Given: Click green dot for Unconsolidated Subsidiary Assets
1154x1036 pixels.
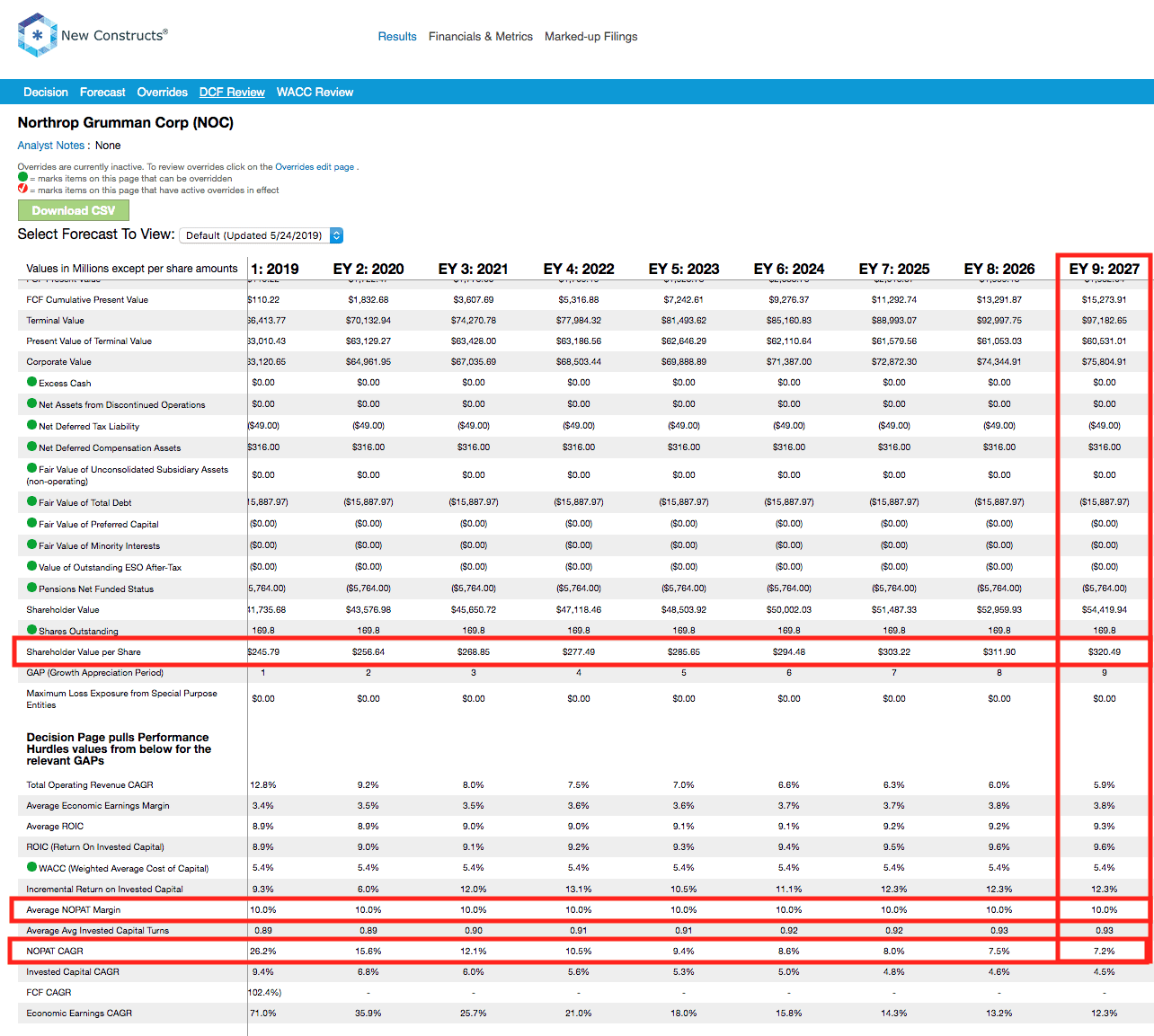Looking at the screenshot, I should 31,468.
